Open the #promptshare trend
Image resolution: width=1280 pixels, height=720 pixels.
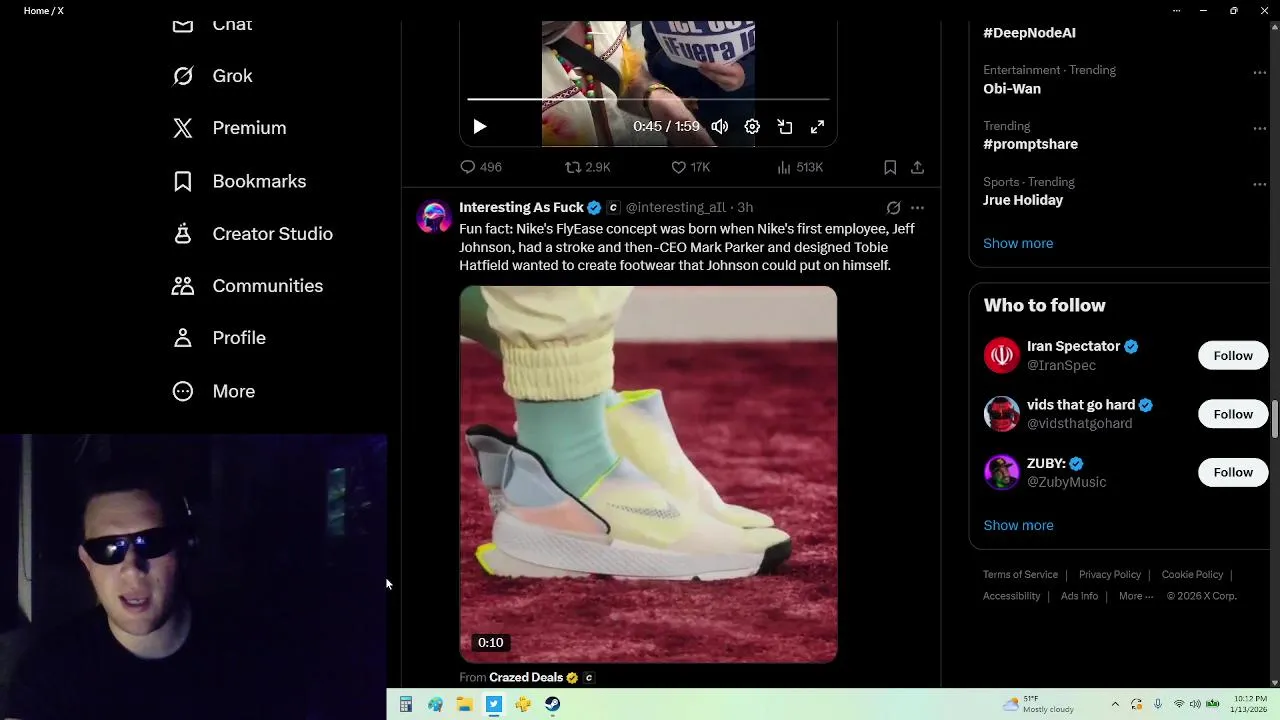pos(1030,144)
